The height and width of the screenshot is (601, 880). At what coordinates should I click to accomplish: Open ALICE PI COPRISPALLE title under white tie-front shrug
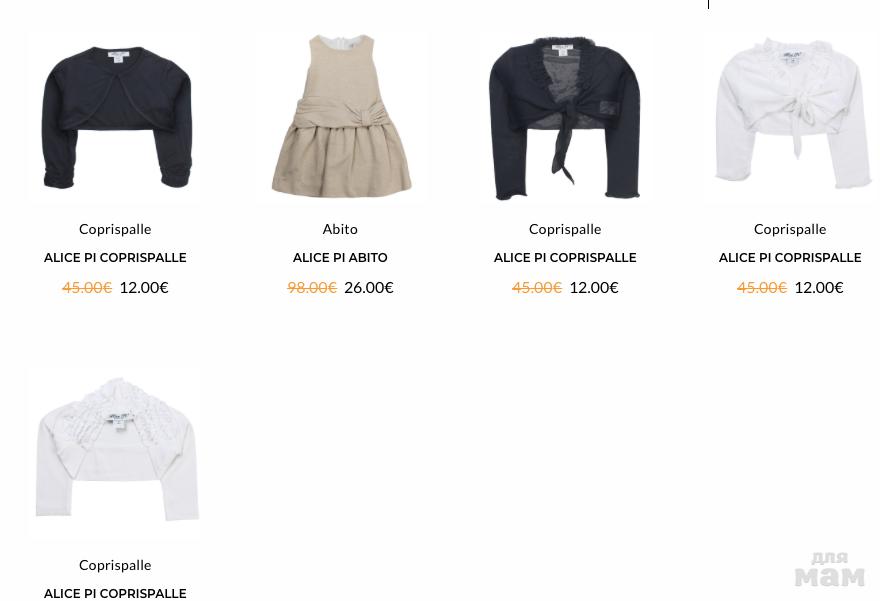[790, 258]
